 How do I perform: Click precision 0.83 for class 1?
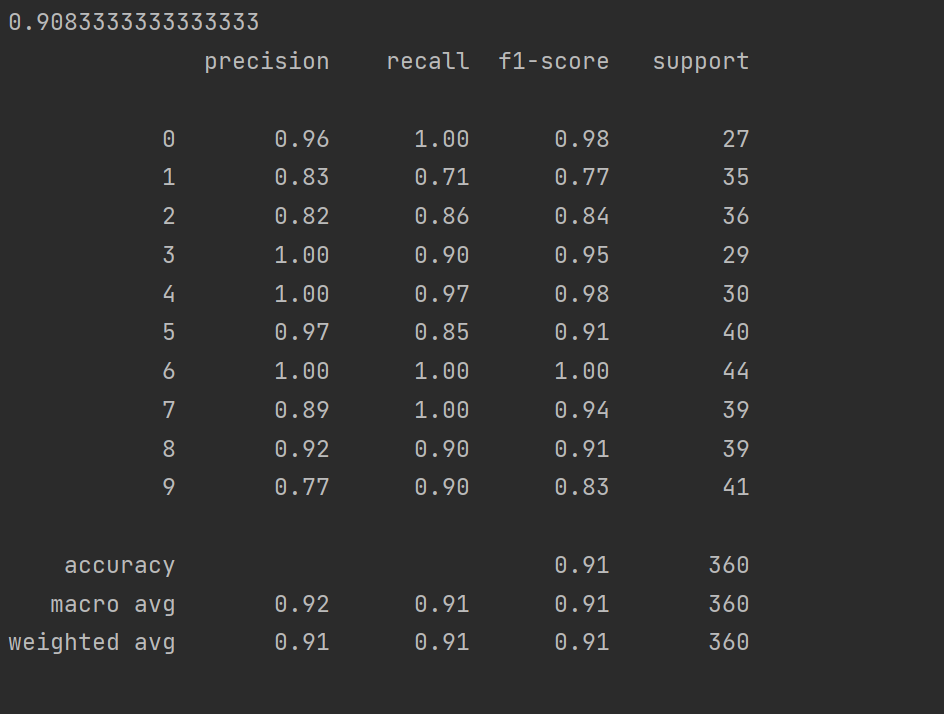coord(302,178)
